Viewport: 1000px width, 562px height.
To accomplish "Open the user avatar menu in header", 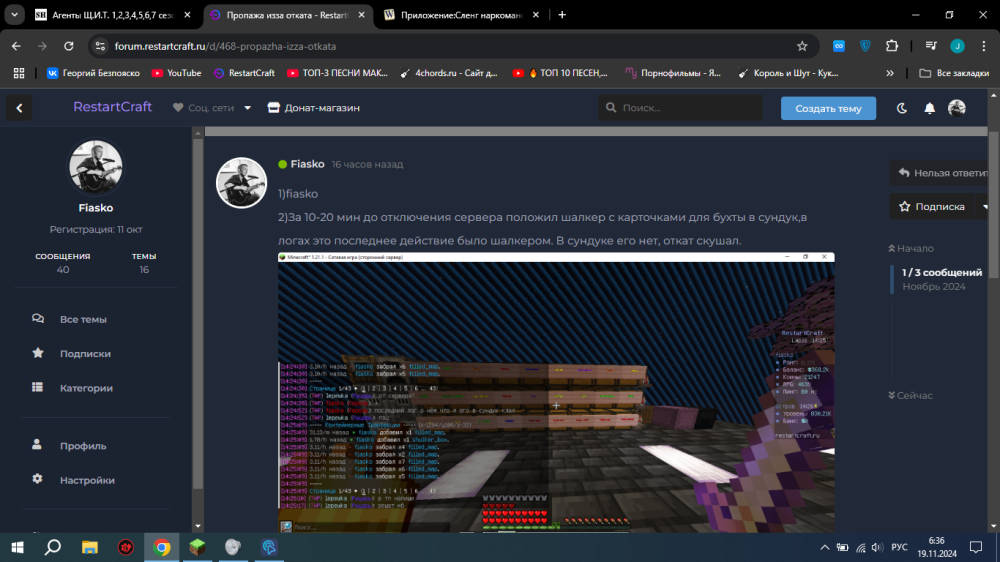I will 957,108.
